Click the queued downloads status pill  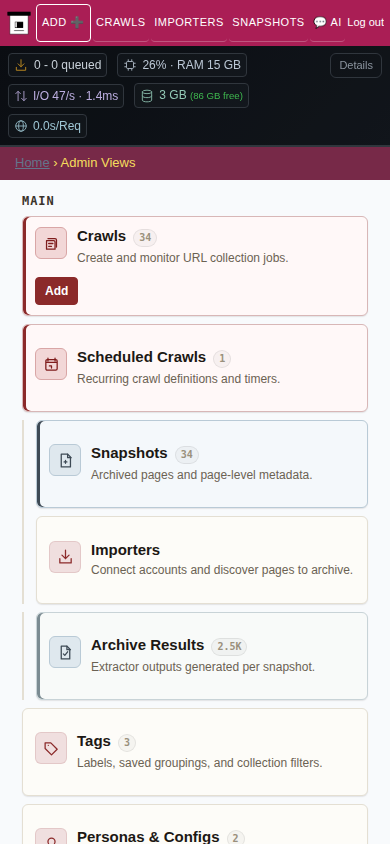58,65
